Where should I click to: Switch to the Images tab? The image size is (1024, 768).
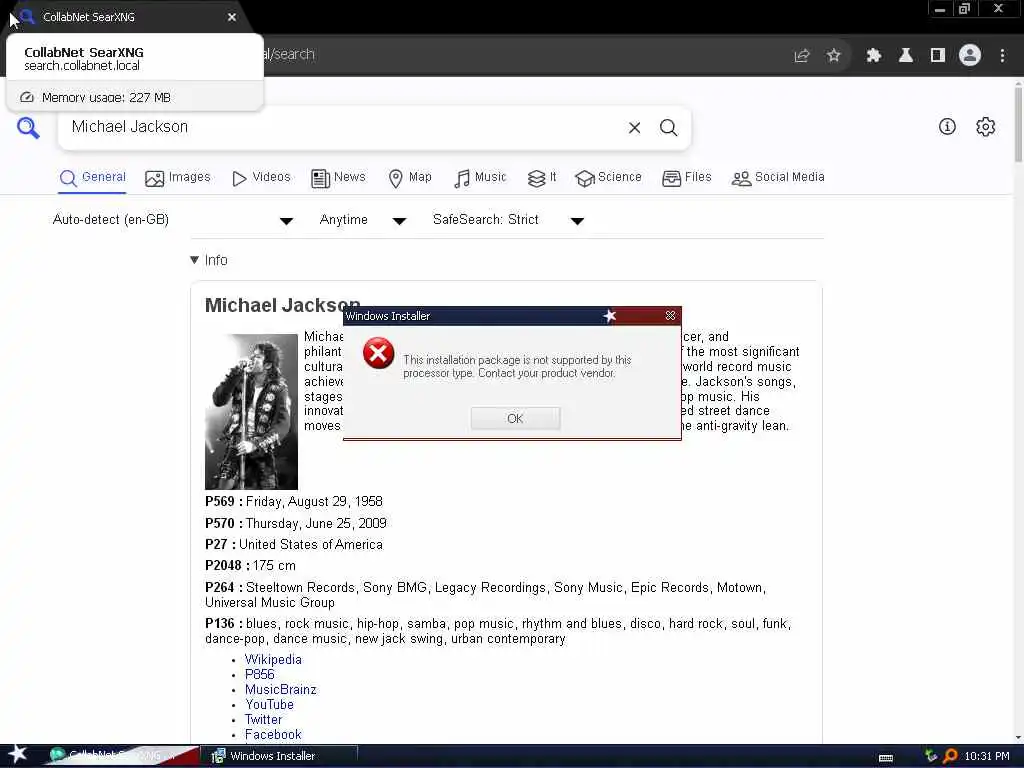click(178, 178)
